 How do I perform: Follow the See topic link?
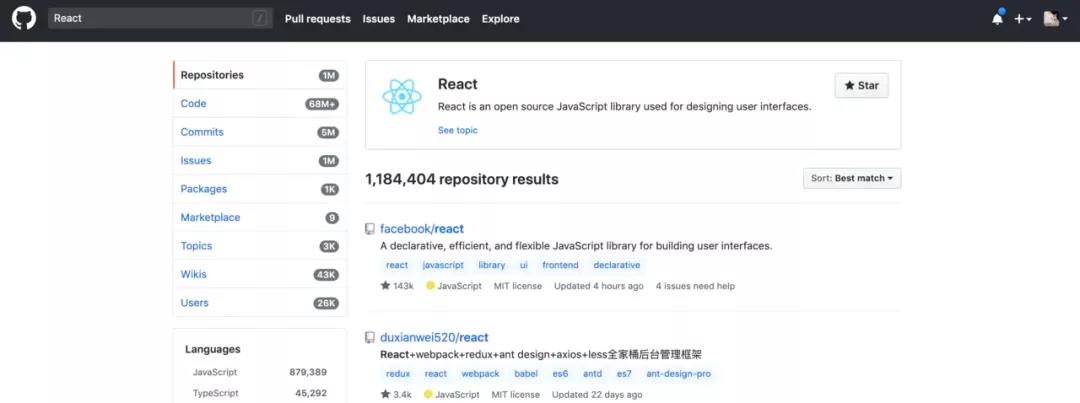(x=457, y=130)
